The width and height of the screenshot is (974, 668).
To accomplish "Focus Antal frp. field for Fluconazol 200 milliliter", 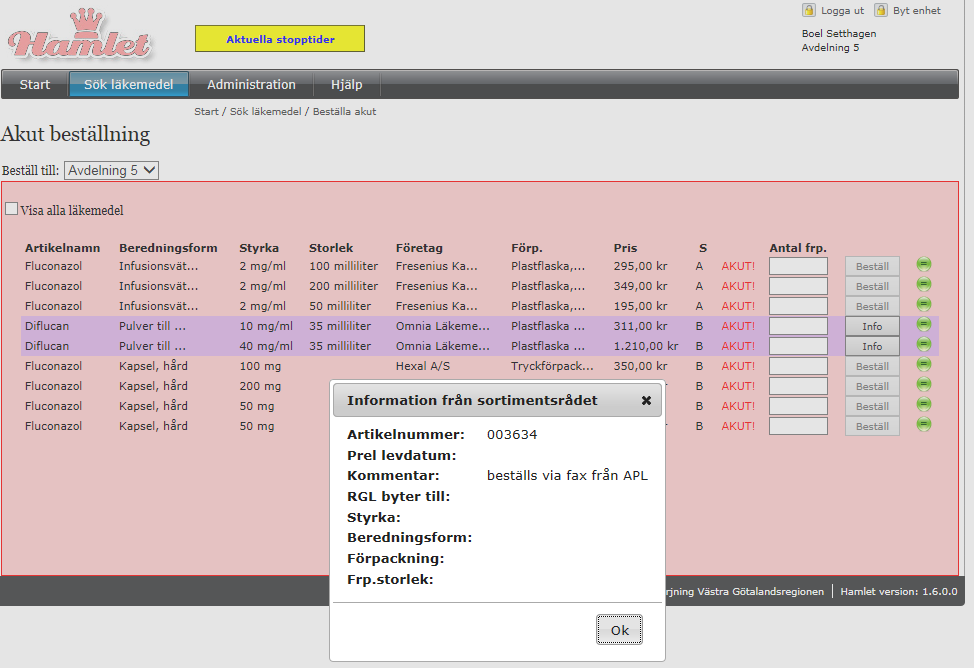I will point(798,286).
